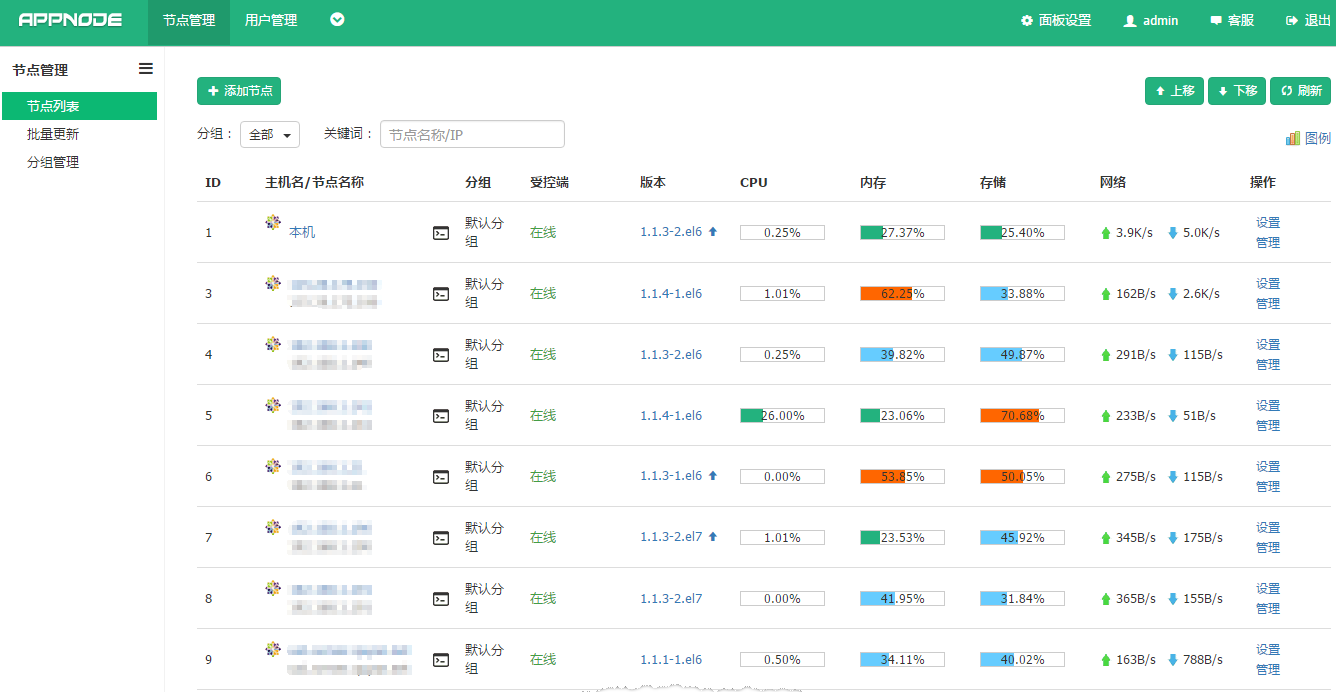Click 管理 for node ID 3

(x=1268, y=304)
